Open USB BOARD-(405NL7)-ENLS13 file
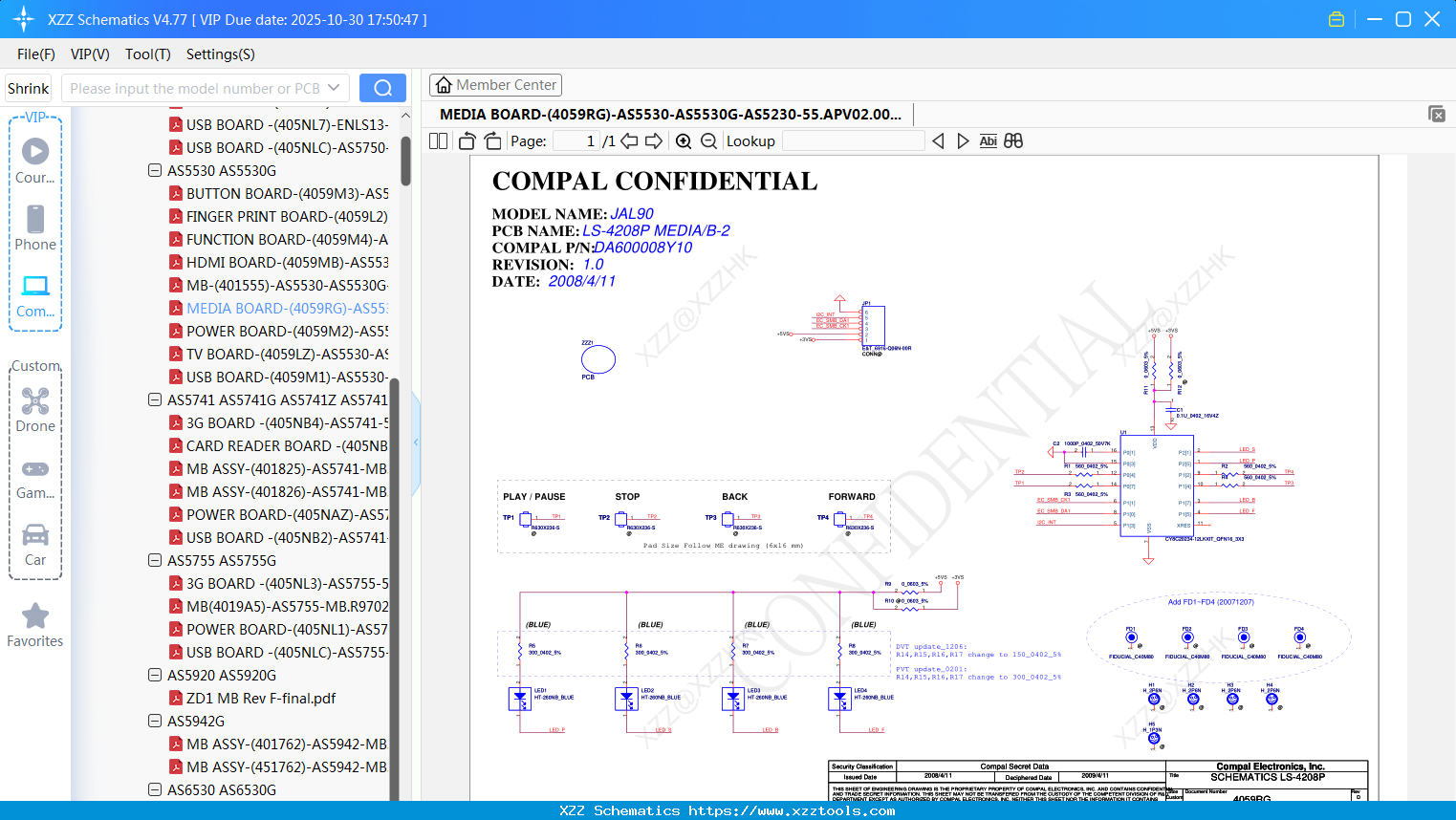The height and width of the screenshot is (820, 1456). (x=279, y=124)
